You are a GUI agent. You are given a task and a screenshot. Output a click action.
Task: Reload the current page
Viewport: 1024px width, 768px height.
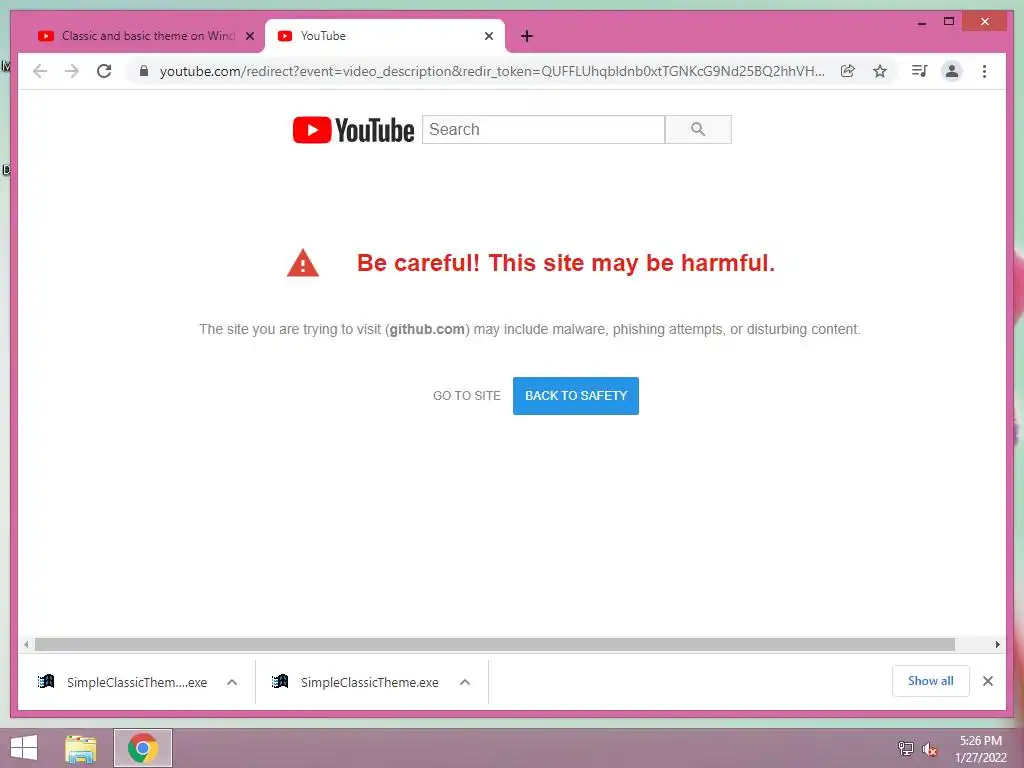tap(104, 71)
